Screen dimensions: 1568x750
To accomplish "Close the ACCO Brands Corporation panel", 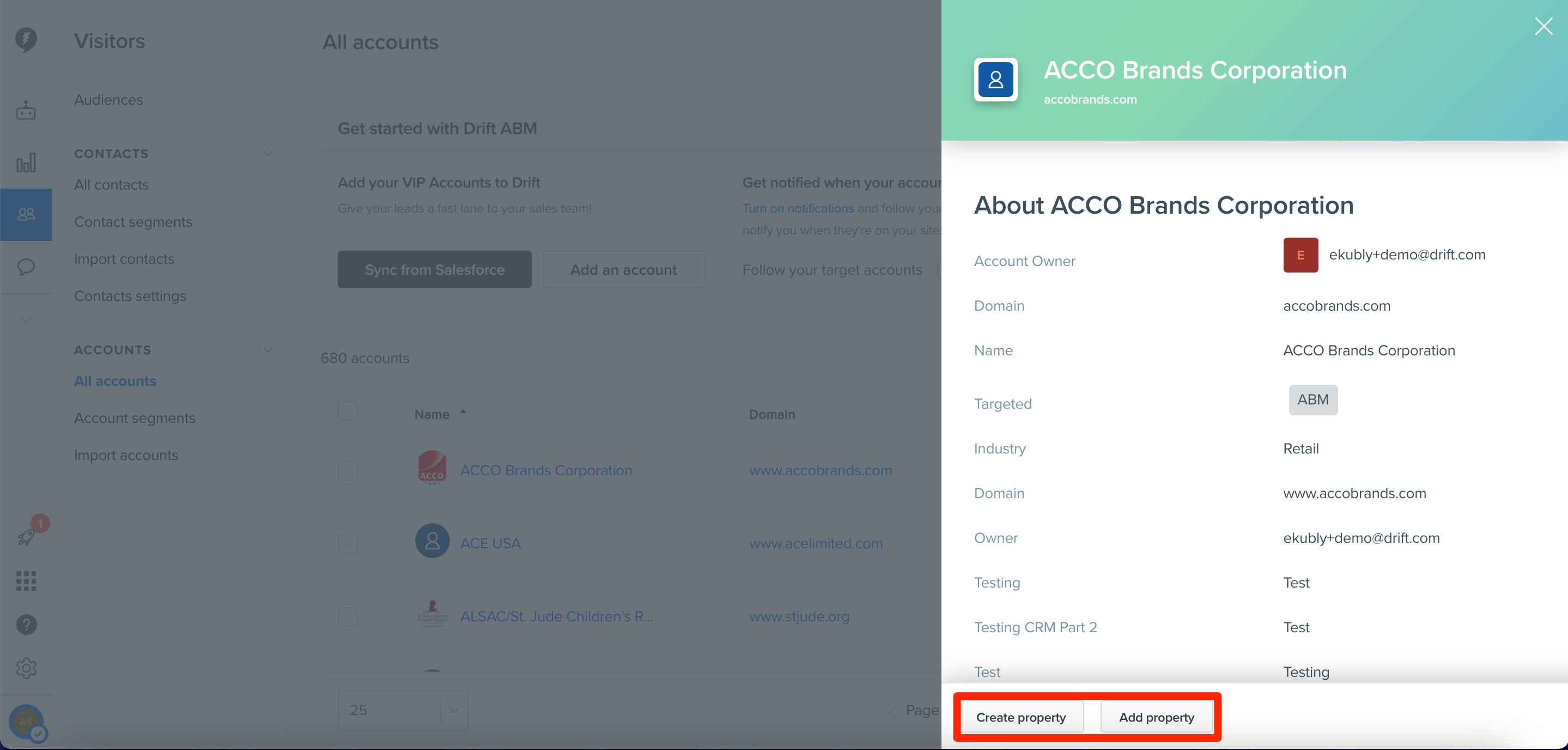I will (x=1543, y=26).
